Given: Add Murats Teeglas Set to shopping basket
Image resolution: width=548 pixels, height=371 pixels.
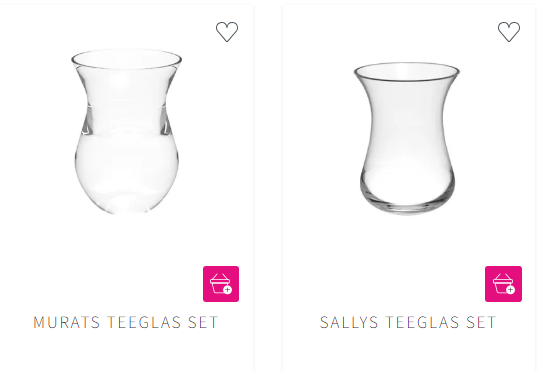Looking at the screenshot, I should tap(221, 284).
